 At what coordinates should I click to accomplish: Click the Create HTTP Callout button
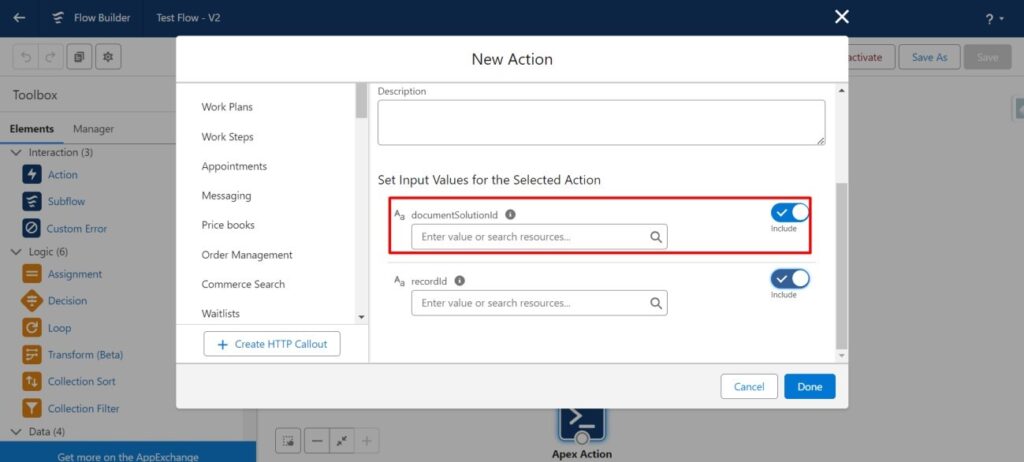point(272,344)
